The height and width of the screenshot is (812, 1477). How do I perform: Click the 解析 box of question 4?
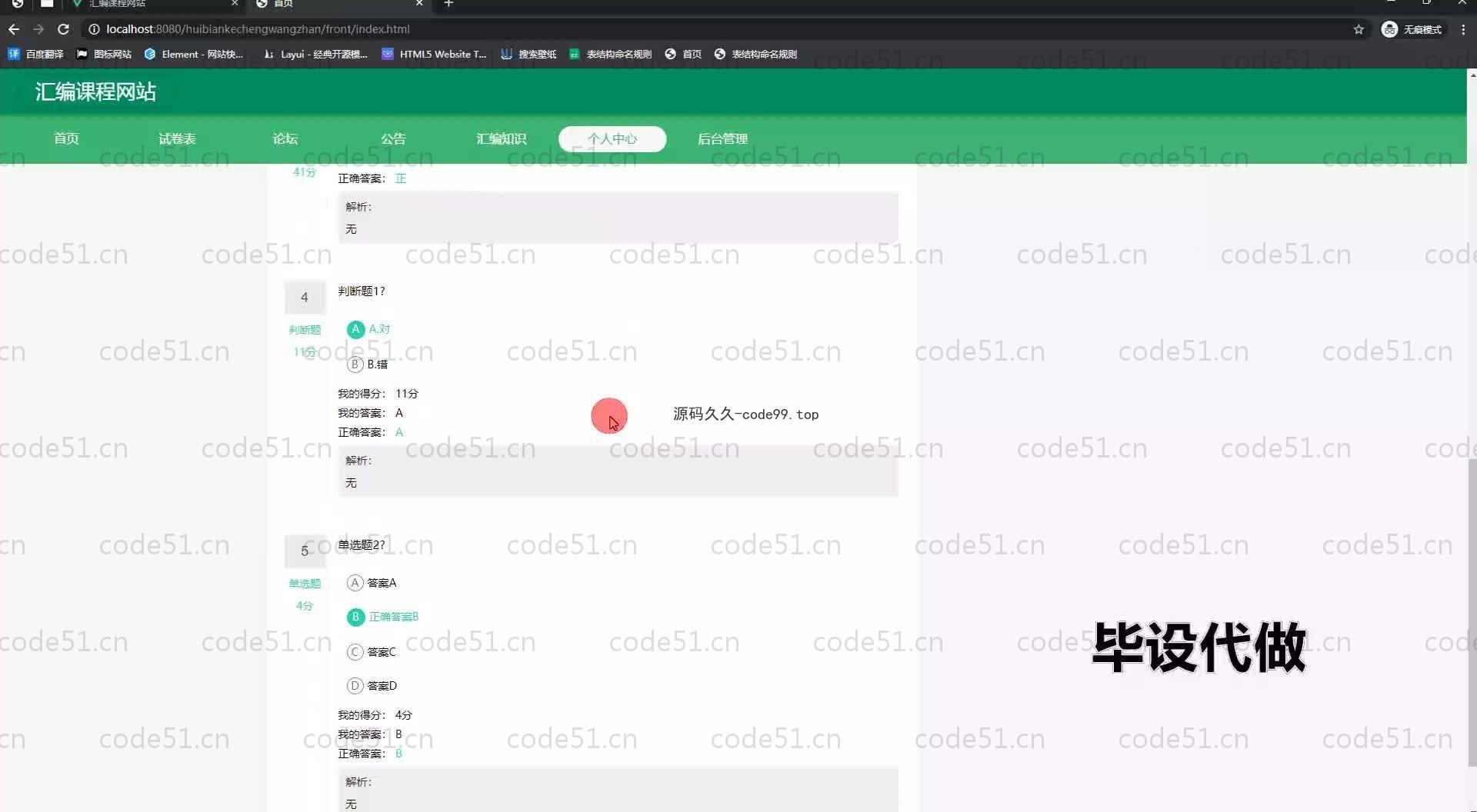click(x=618, y=471)
